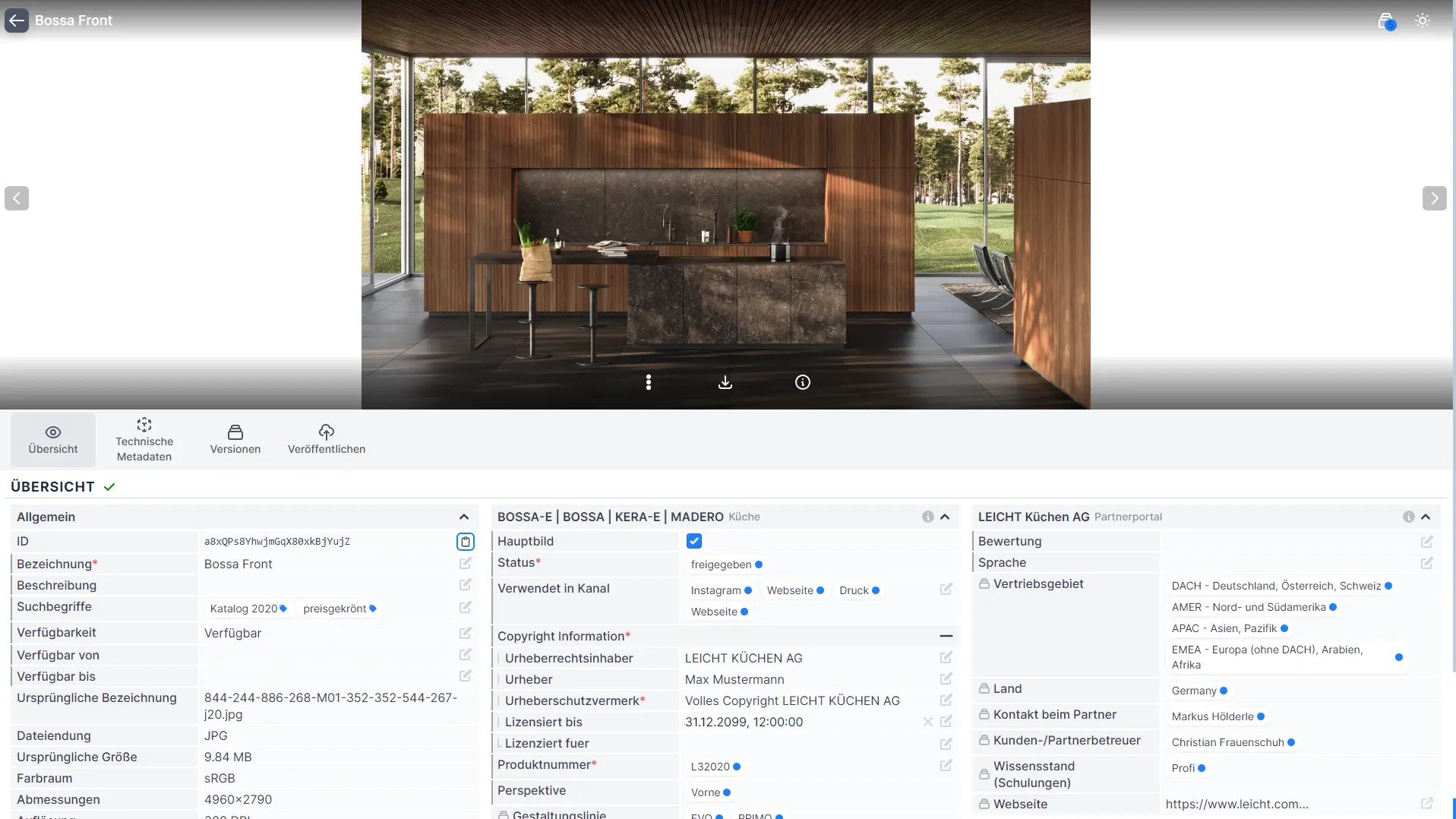
Task: Open the download basket with 5 items
Action: 1385,21
